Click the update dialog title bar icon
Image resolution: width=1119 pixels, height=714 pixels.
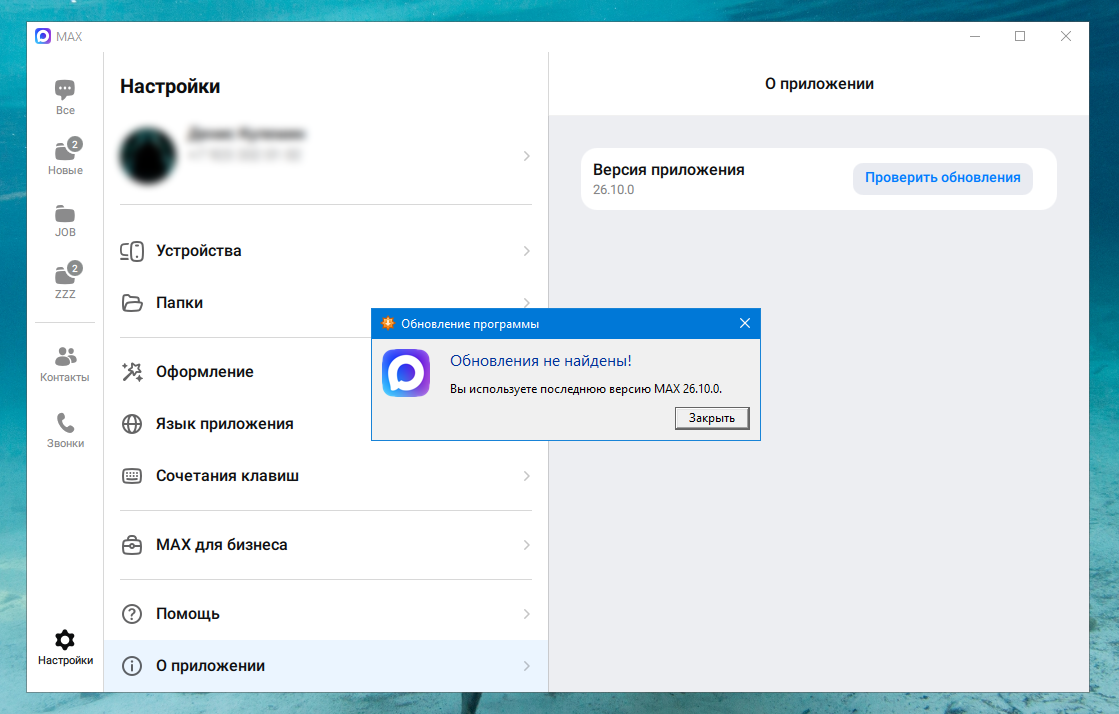388,323
